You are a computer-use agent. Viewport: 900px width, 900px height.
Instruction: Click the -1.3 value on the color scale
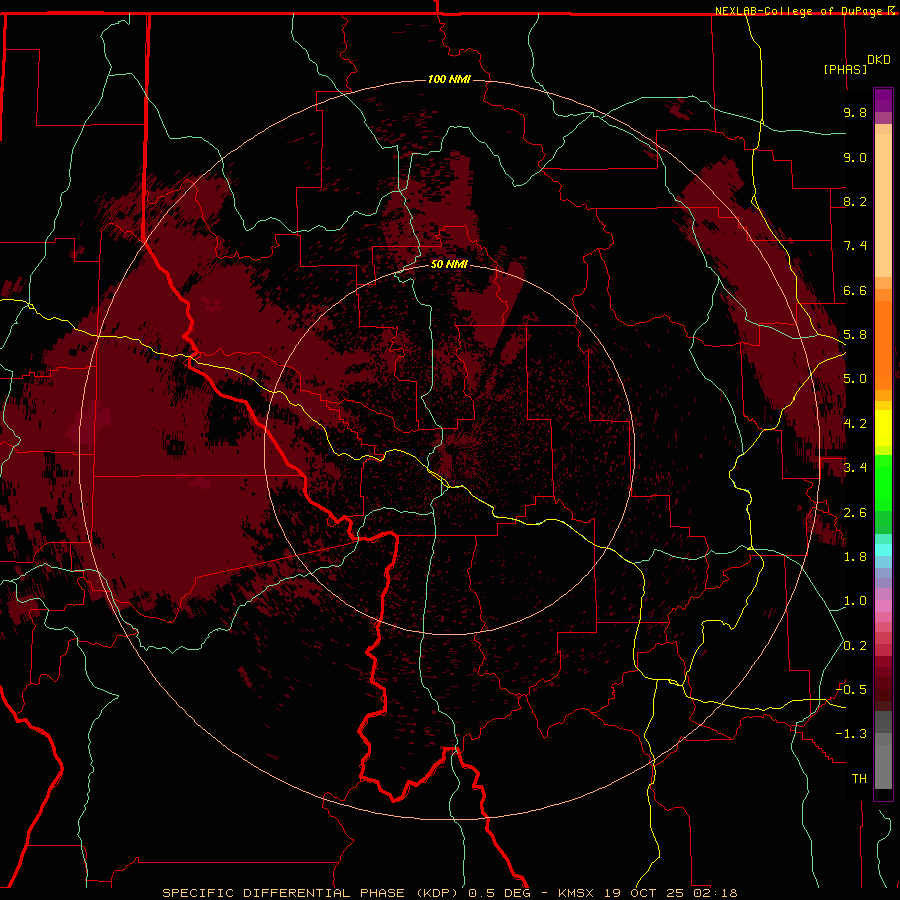pos(851,734)
